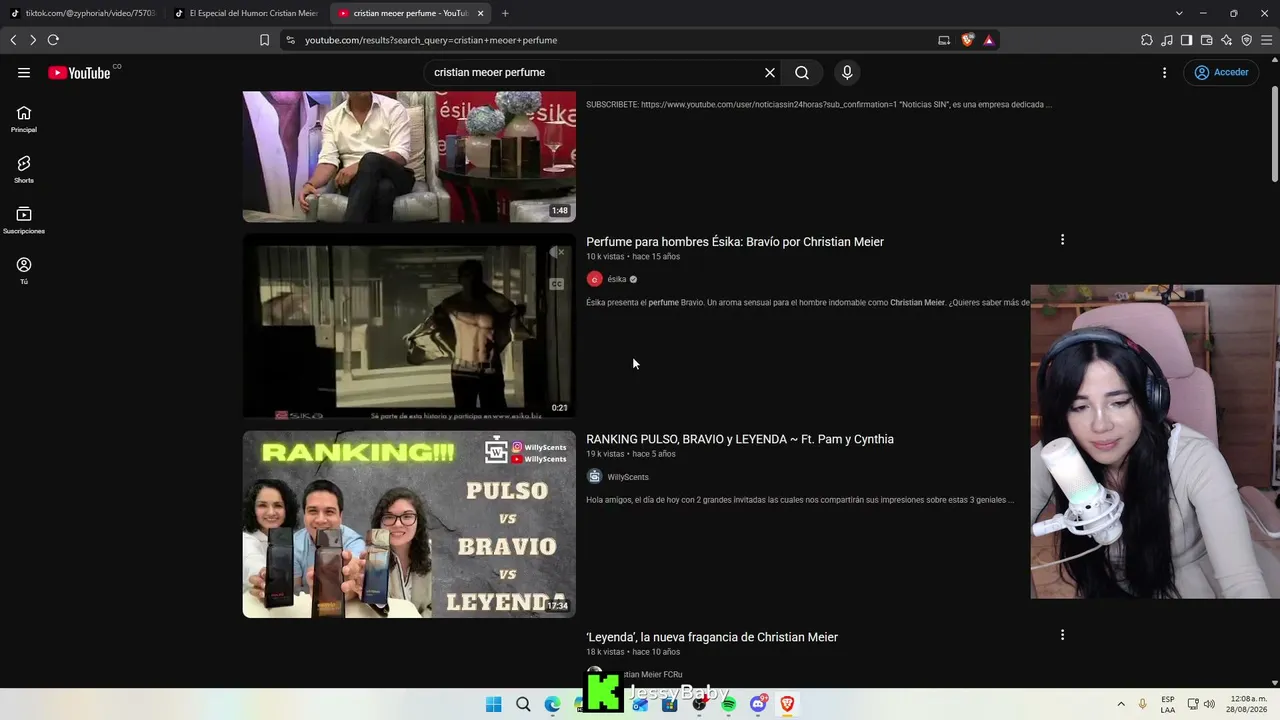Open a new browser tab
The width and height of the screenshot is (1280, 720).
pyautogui.click(x=505, y=13)
